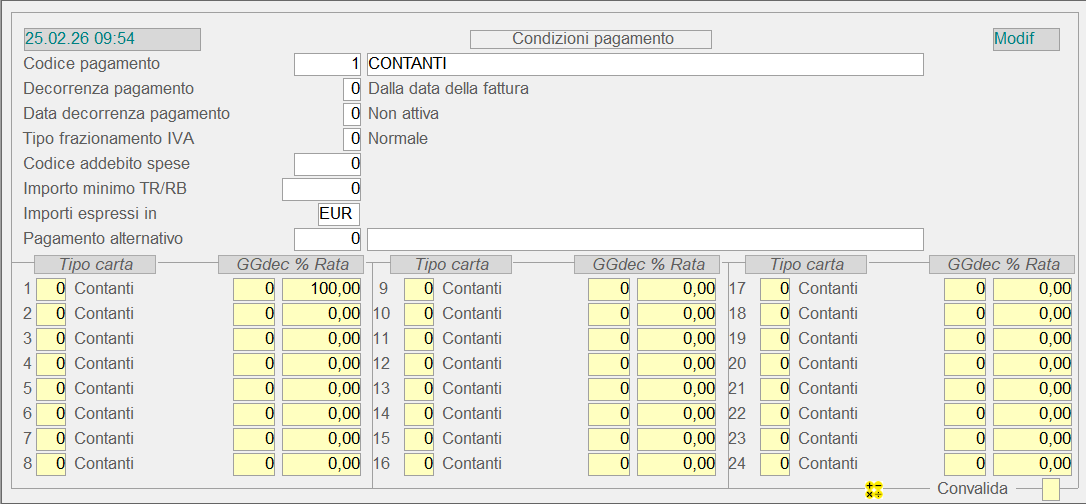The image size is (1086, 504).
Task: Click the Data decorrenza pagamento field
Action: click(352, 114)
